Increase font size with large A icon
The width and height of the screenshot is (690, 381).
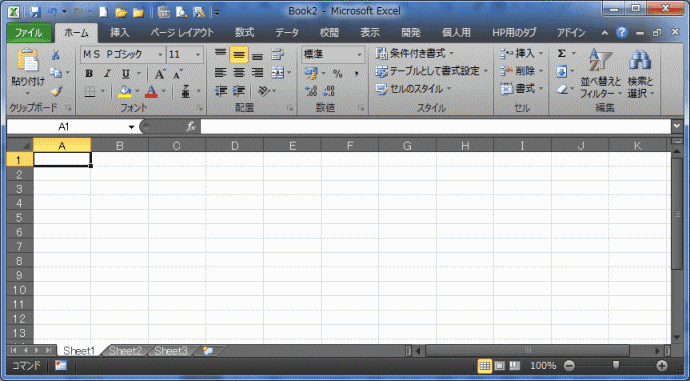tap(160, 73)
